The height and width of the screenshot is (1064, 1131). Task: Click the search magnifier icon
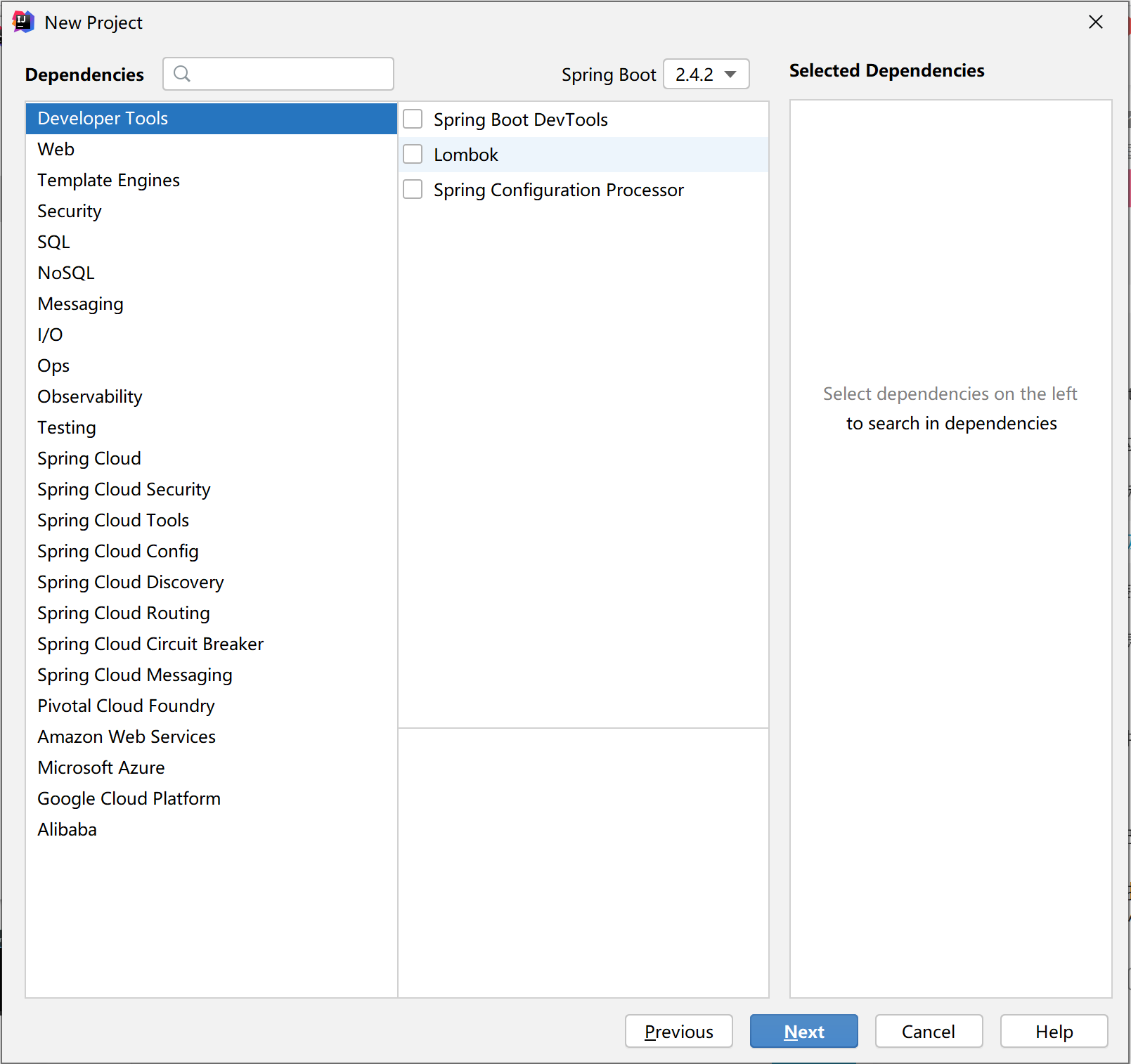click(x=182, y=74)
